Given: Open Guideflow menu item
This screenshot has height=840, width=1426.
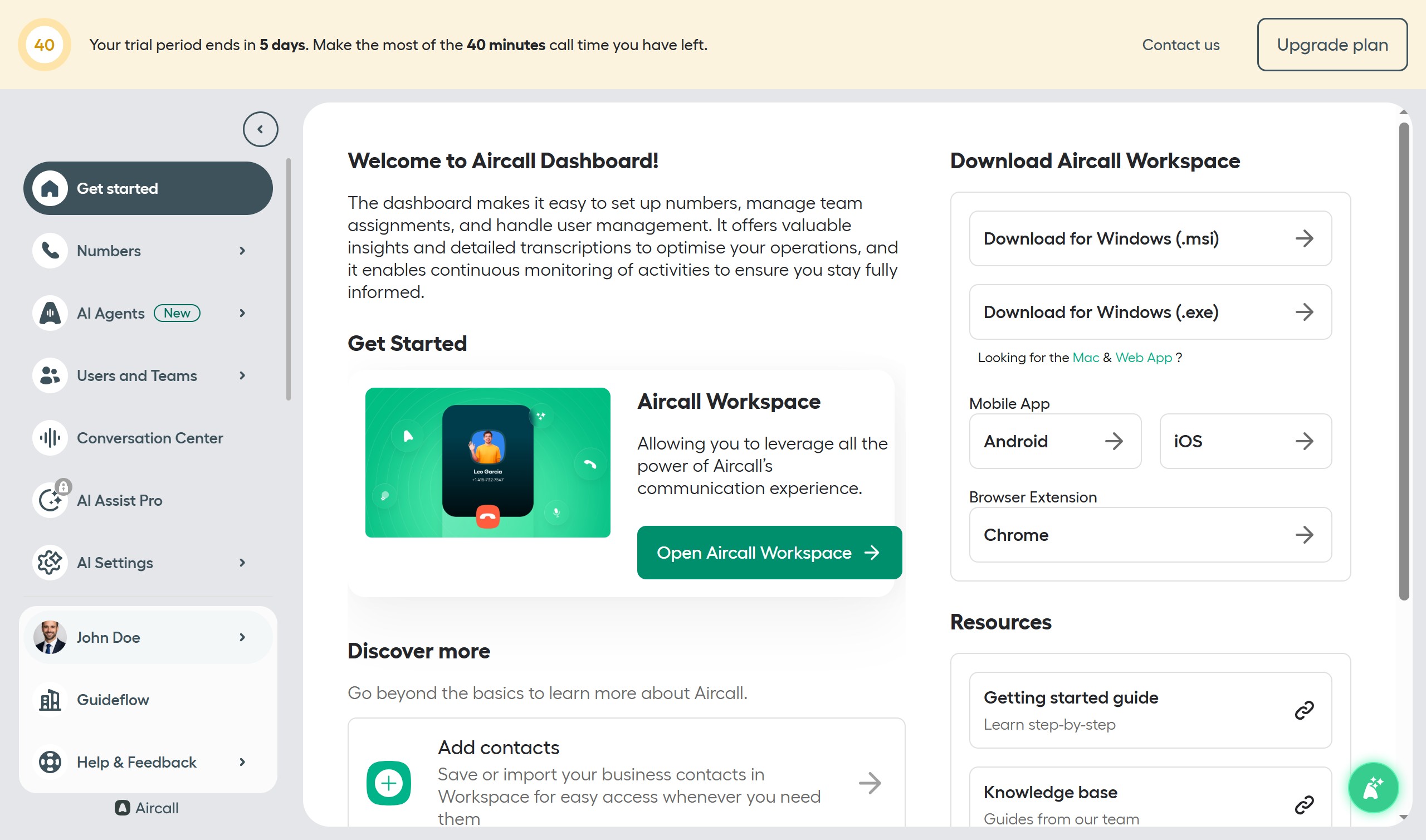Looking at the screenshot, I should pos(148,700).
